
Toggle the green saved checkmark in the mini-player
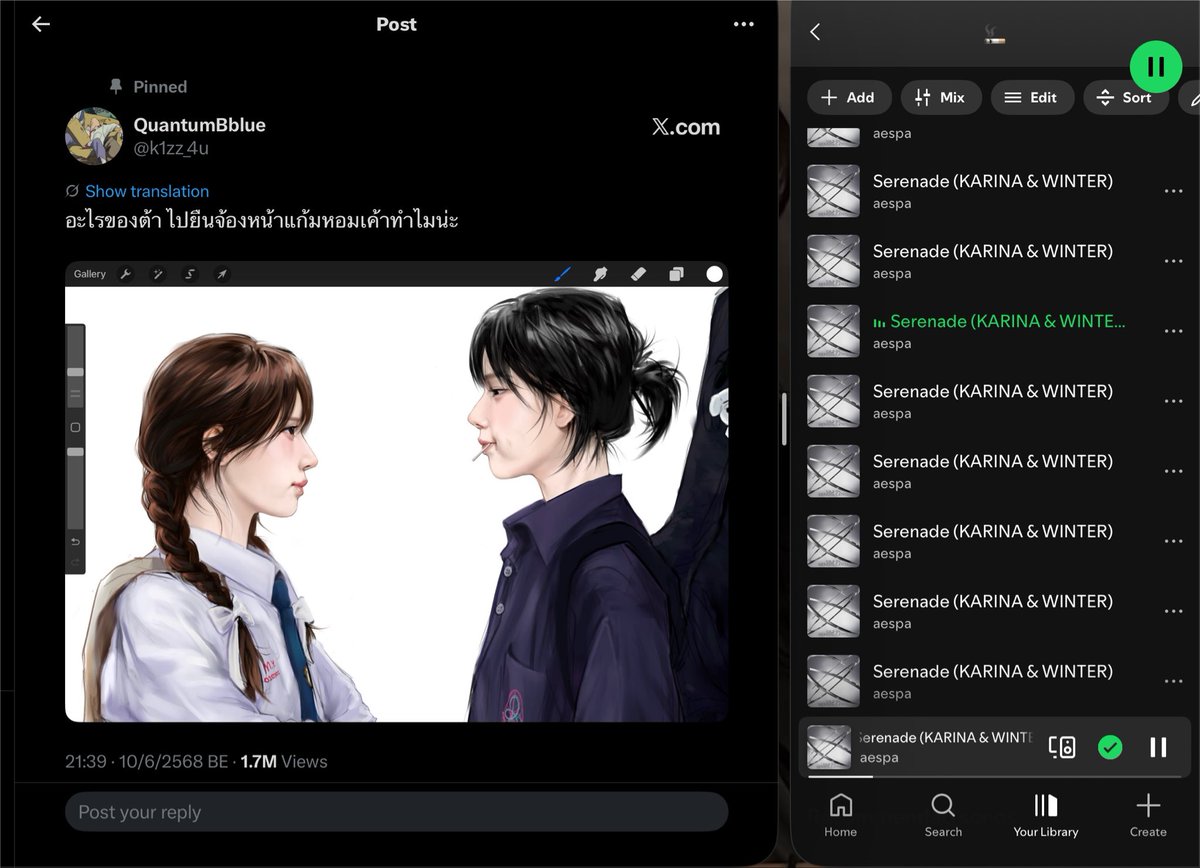pyautogui.click(x=1110, y=747)
